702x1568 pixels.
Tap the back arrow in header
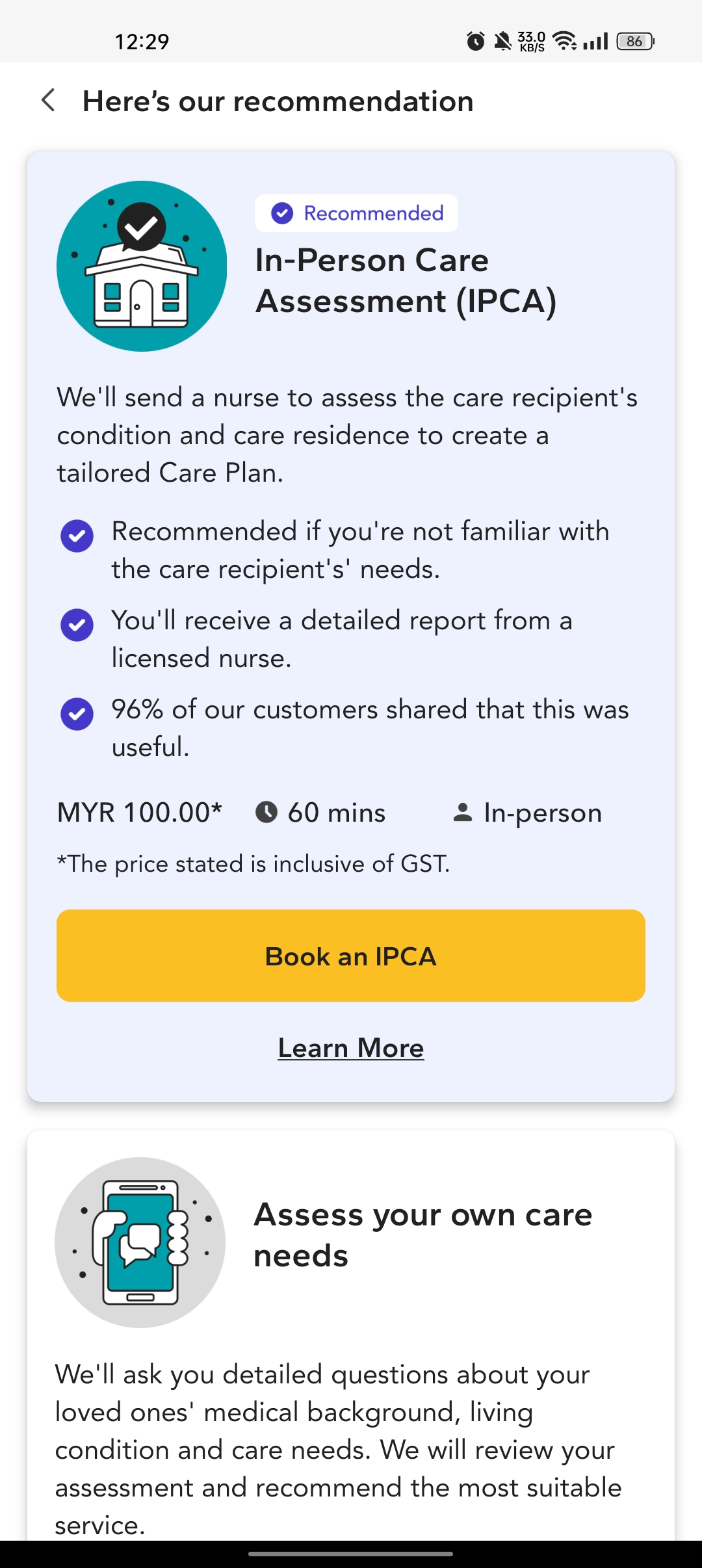point(48,101)
